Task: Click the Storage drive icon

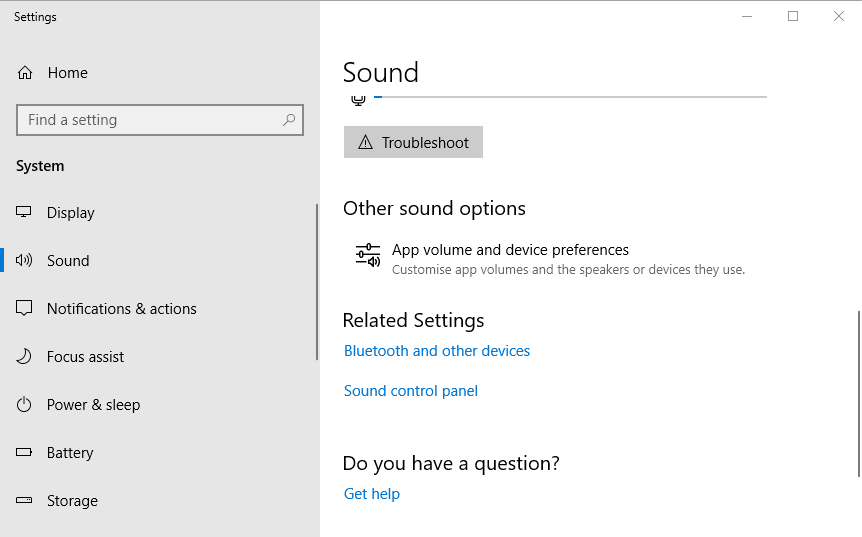Action: pyautogui.click(x=25, y=501)
